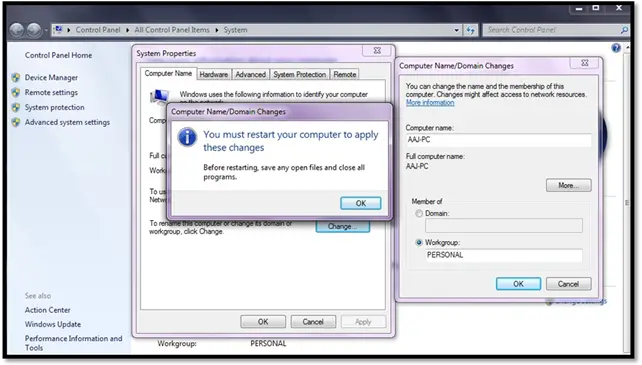The image size is (642, 365).
Task: Open Remote settings link
Action: coord(51,93)
